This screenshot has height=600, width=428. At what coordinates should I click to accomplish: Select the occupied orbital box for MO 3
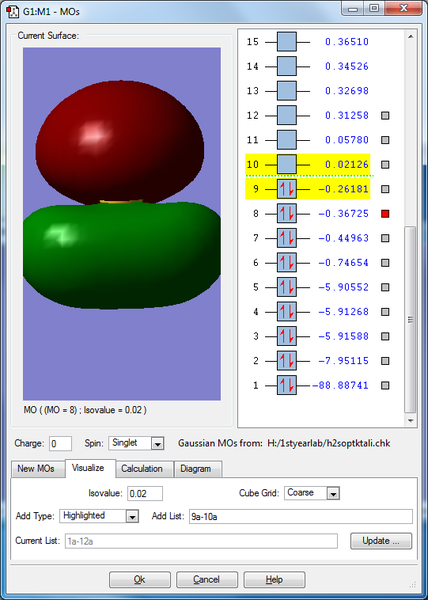coord(286,336)
